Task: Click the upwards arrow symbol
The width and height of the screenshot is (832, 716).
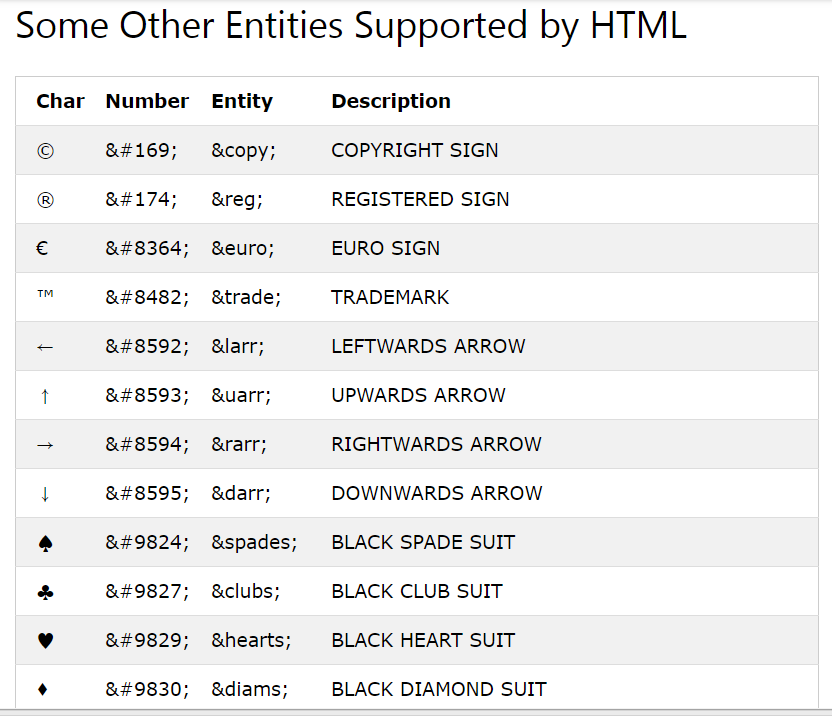Action: point(45,396)
